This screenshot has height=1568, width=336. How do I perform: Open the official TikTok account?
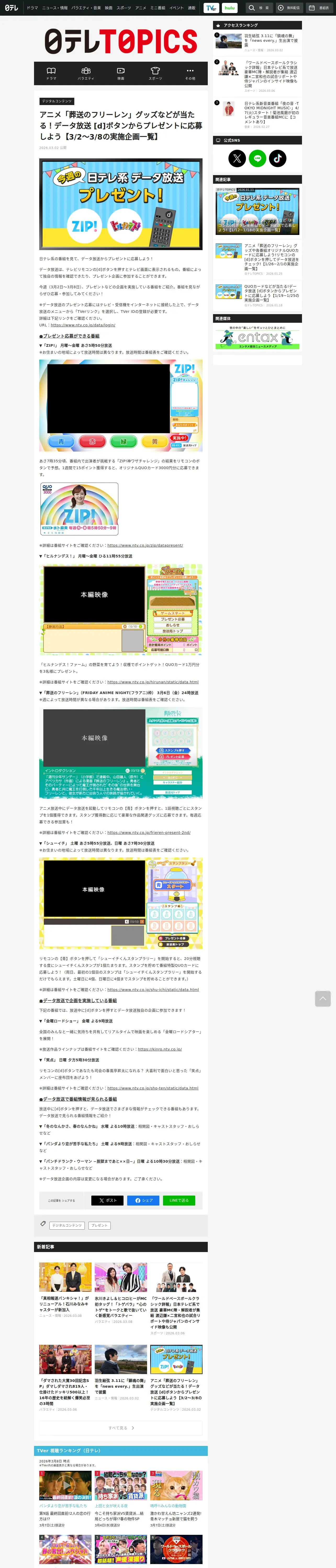pyautogui.click(x=277, y=158)
